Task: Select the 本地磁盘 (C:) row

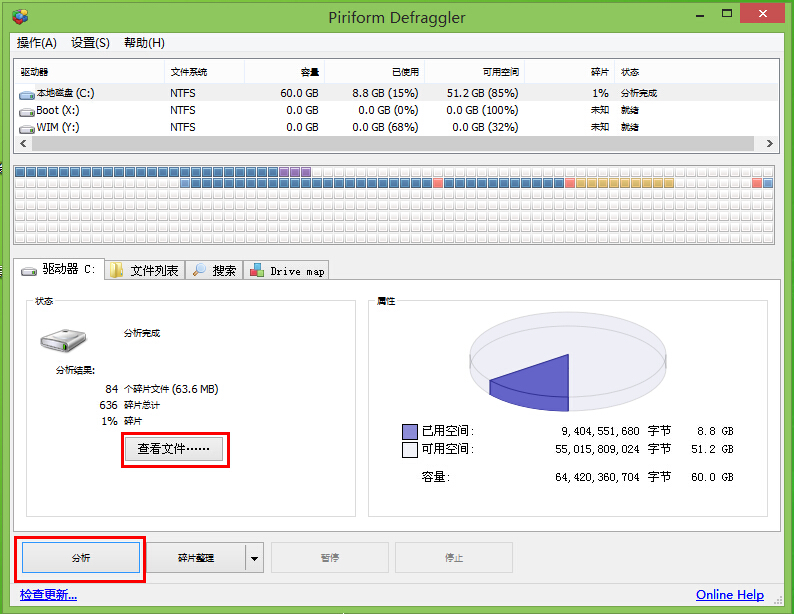Action: pos(396,93)
